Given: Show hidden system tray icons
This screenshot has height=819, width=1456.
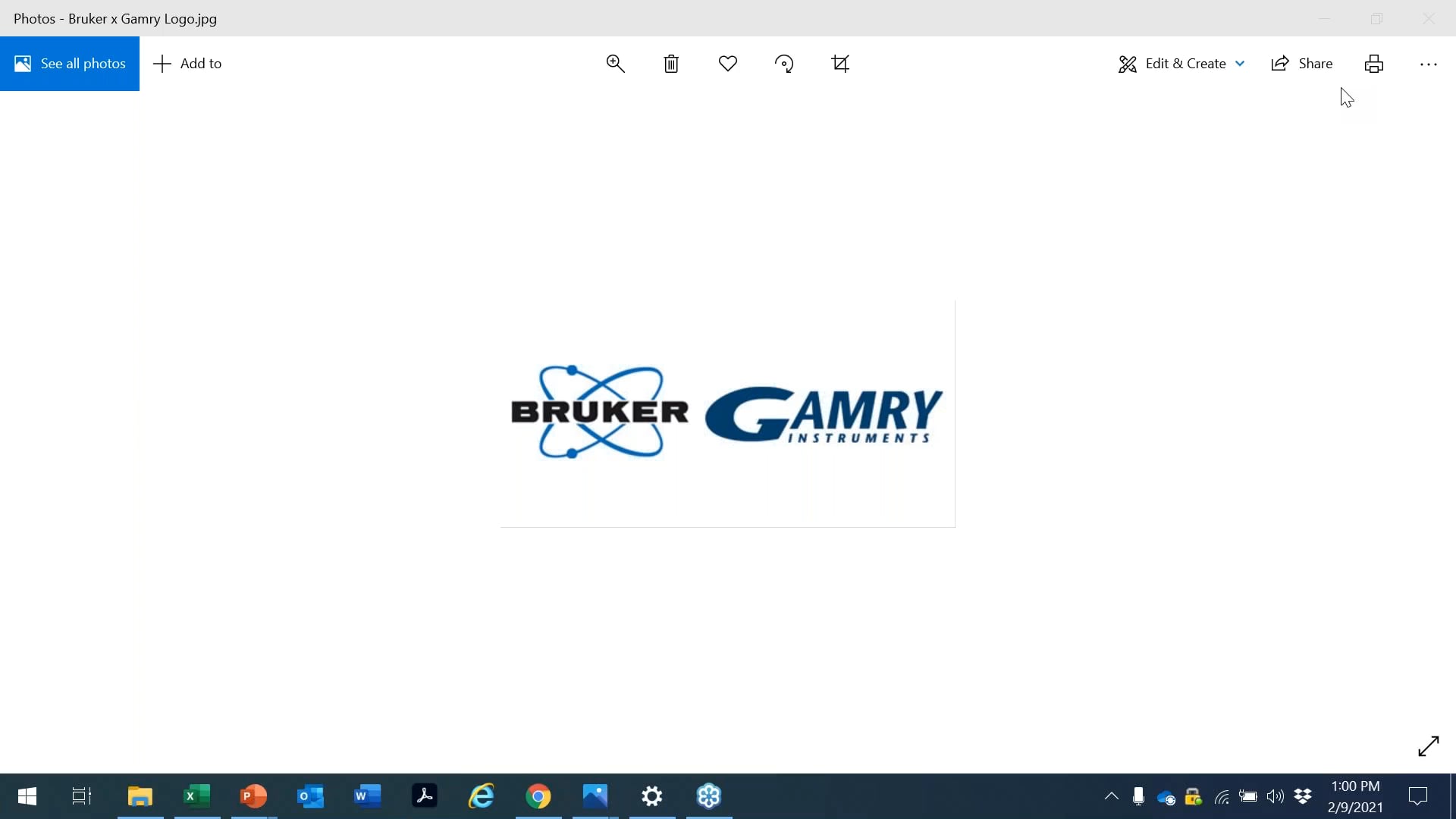Looking at the screenshot, I should coord(1112,796).
